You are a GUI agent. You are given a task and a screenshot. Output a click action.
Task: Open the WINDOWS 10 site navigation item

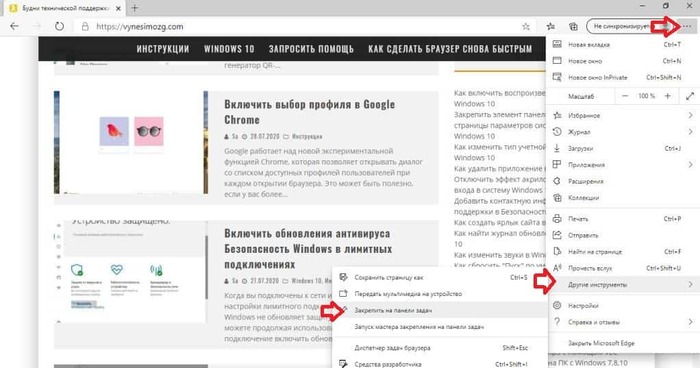pyautogui.click(x=229, y=49)
